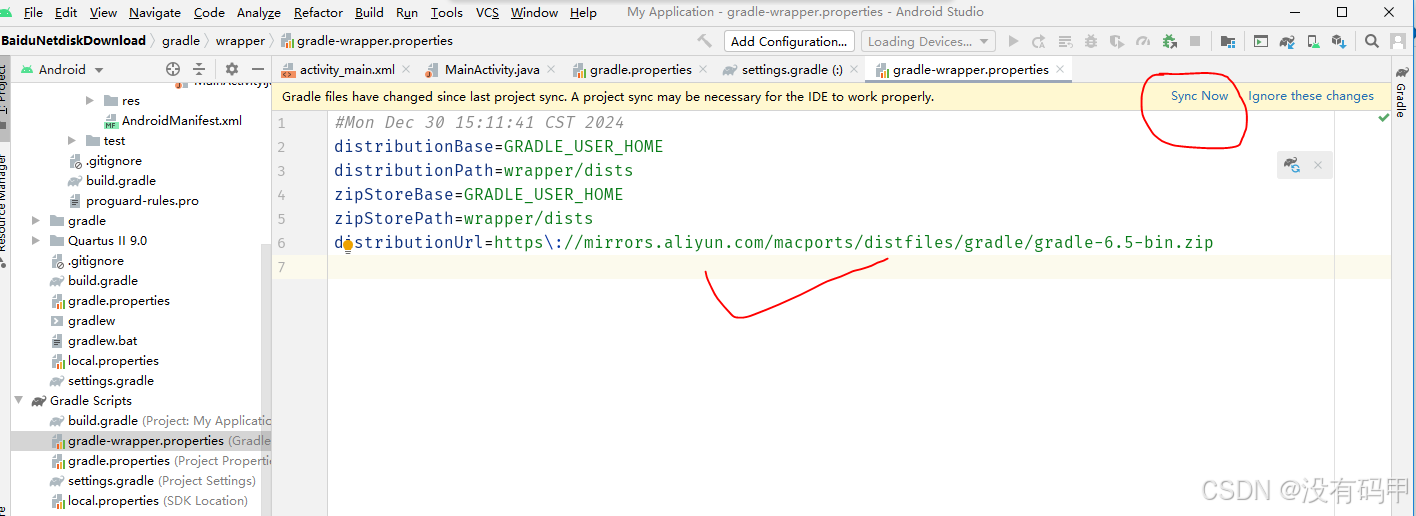
Task: Switch to the MainActivity.java tab
Action: [492, 70]
